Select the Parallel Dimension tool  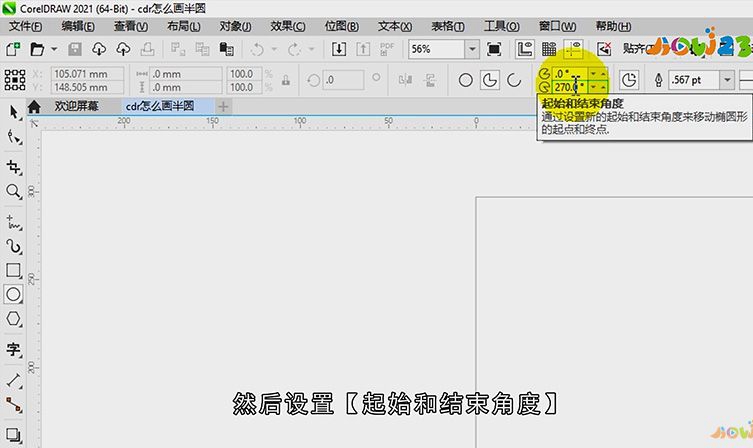pyautogui.click(x=13, y=381)
